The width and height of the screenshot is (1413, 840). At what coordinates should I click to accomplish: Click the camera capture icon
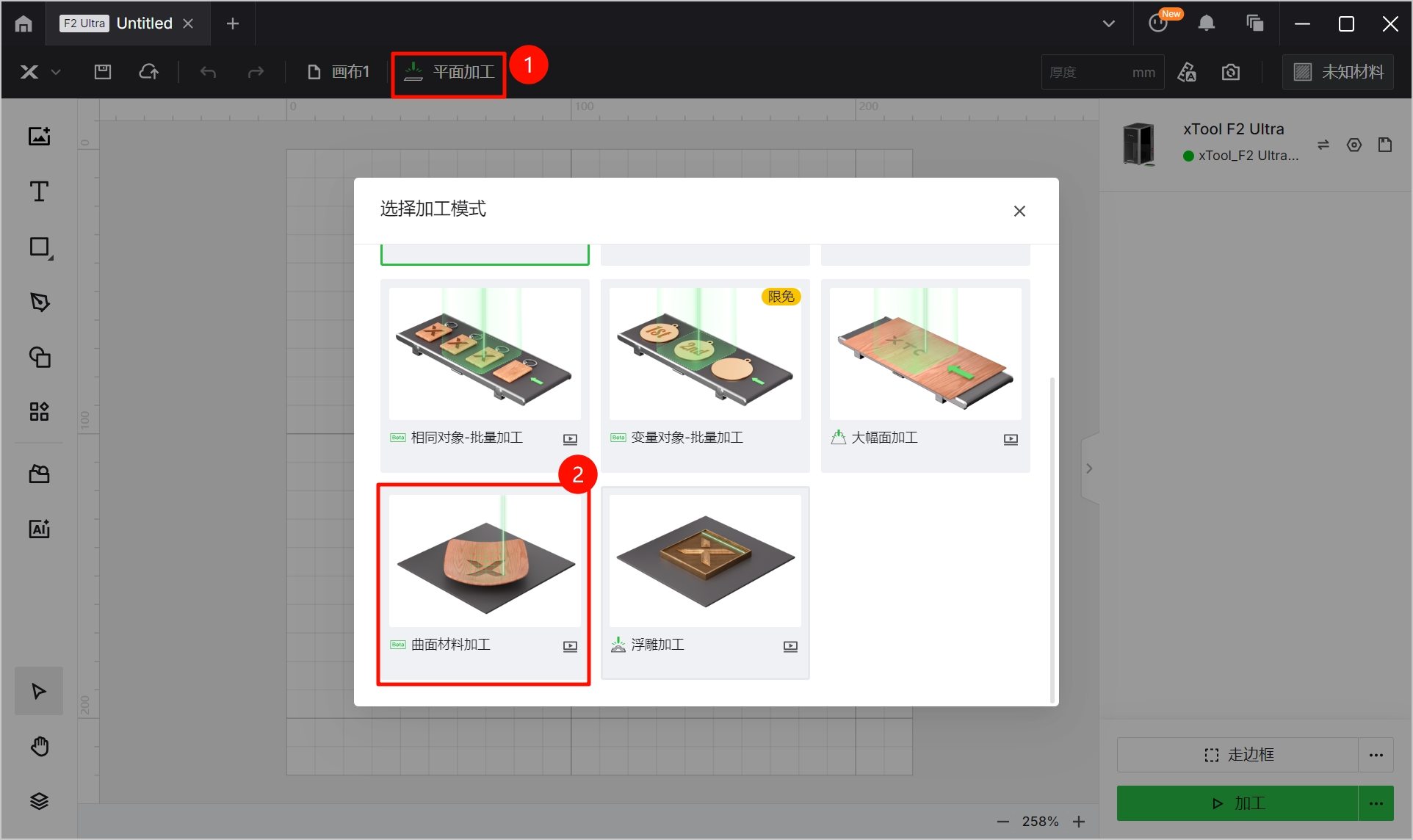(x=1231, y=72)
